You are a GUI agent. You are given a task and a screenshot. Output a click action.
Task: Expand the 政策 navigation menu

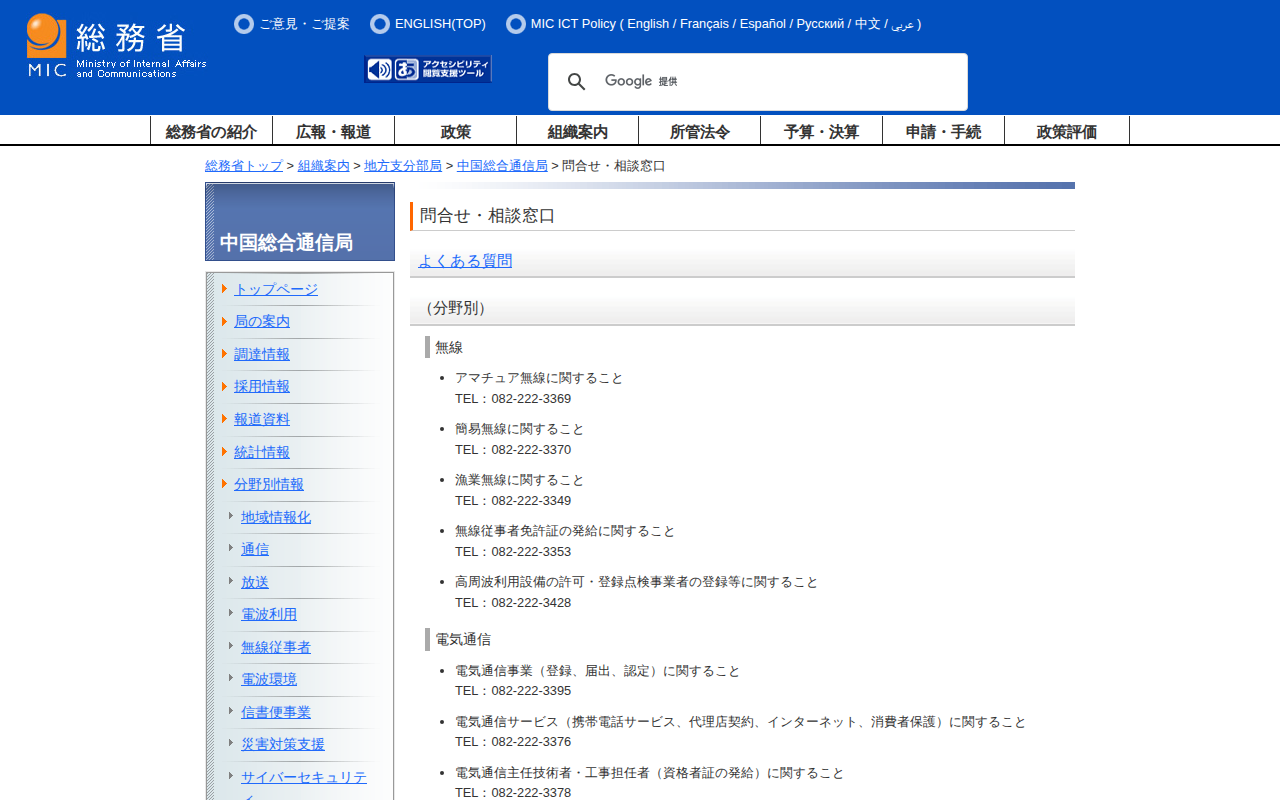click(455, 131)
